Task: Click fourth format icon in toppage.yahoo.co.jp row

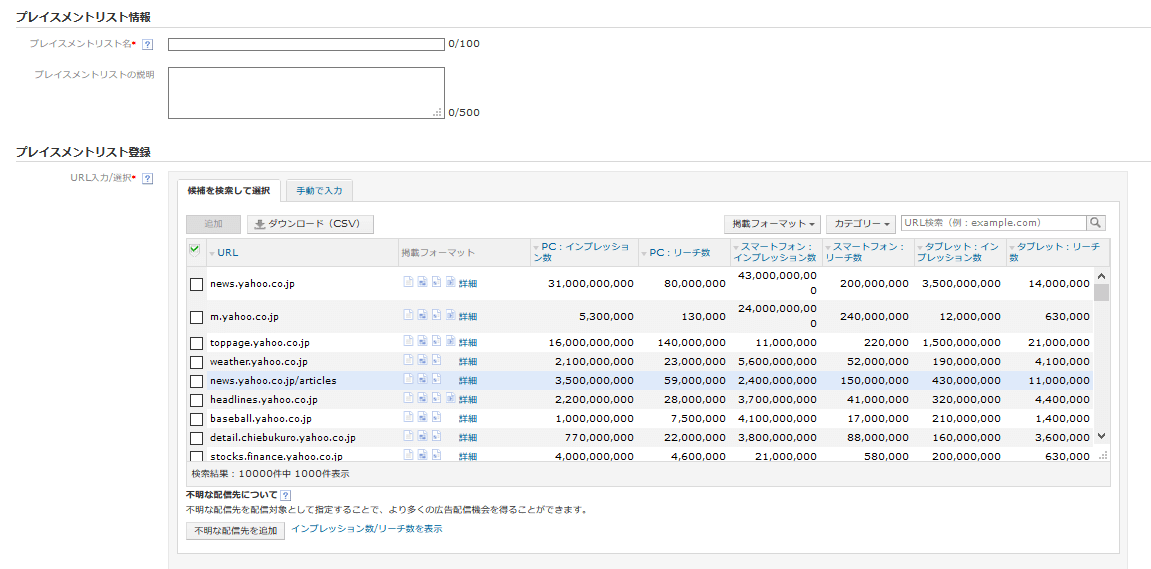Action: [451, 341]
